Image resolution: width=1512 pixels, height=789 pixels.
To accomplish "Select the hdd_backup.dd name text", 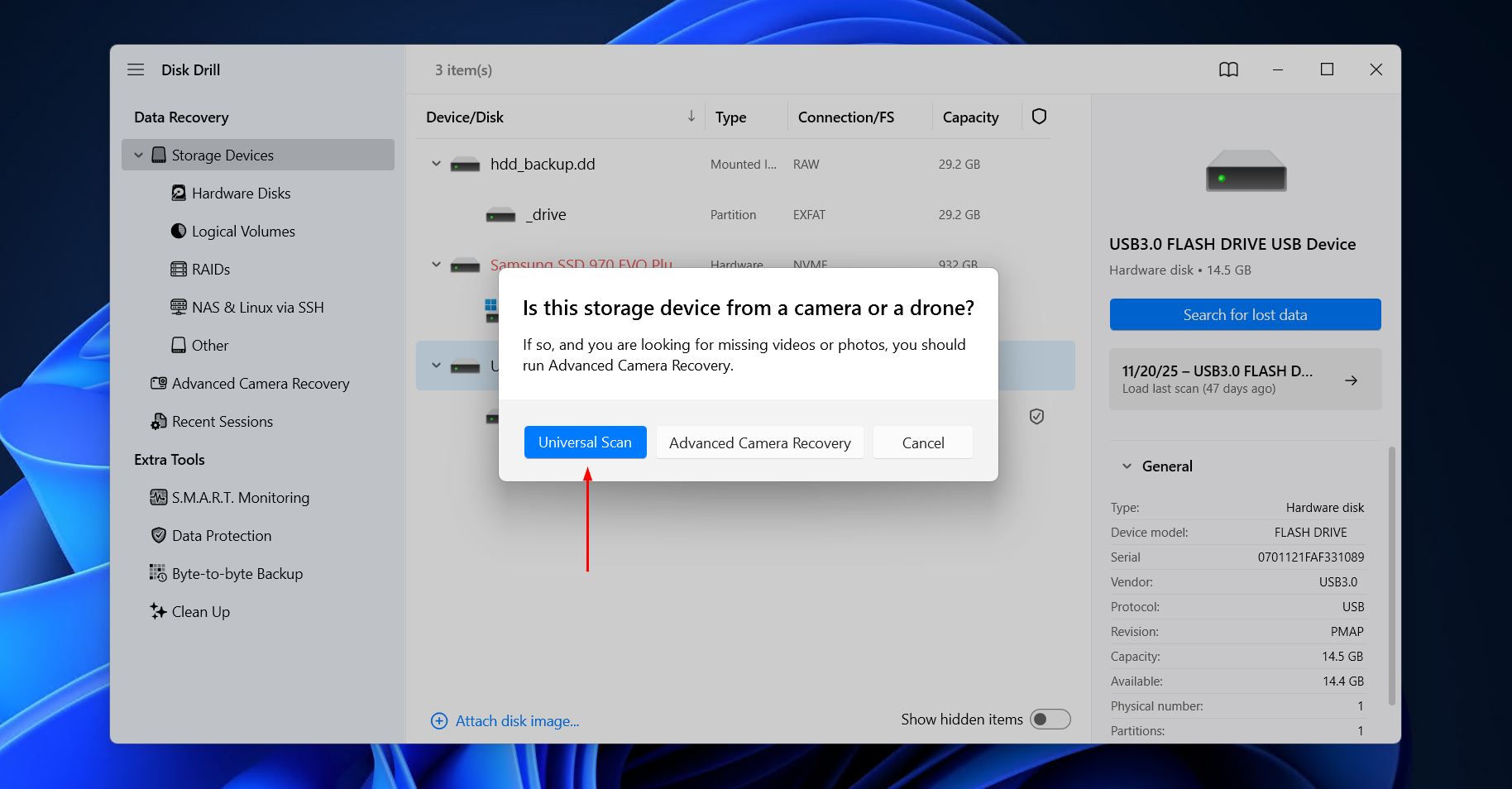I will (543, 164).
